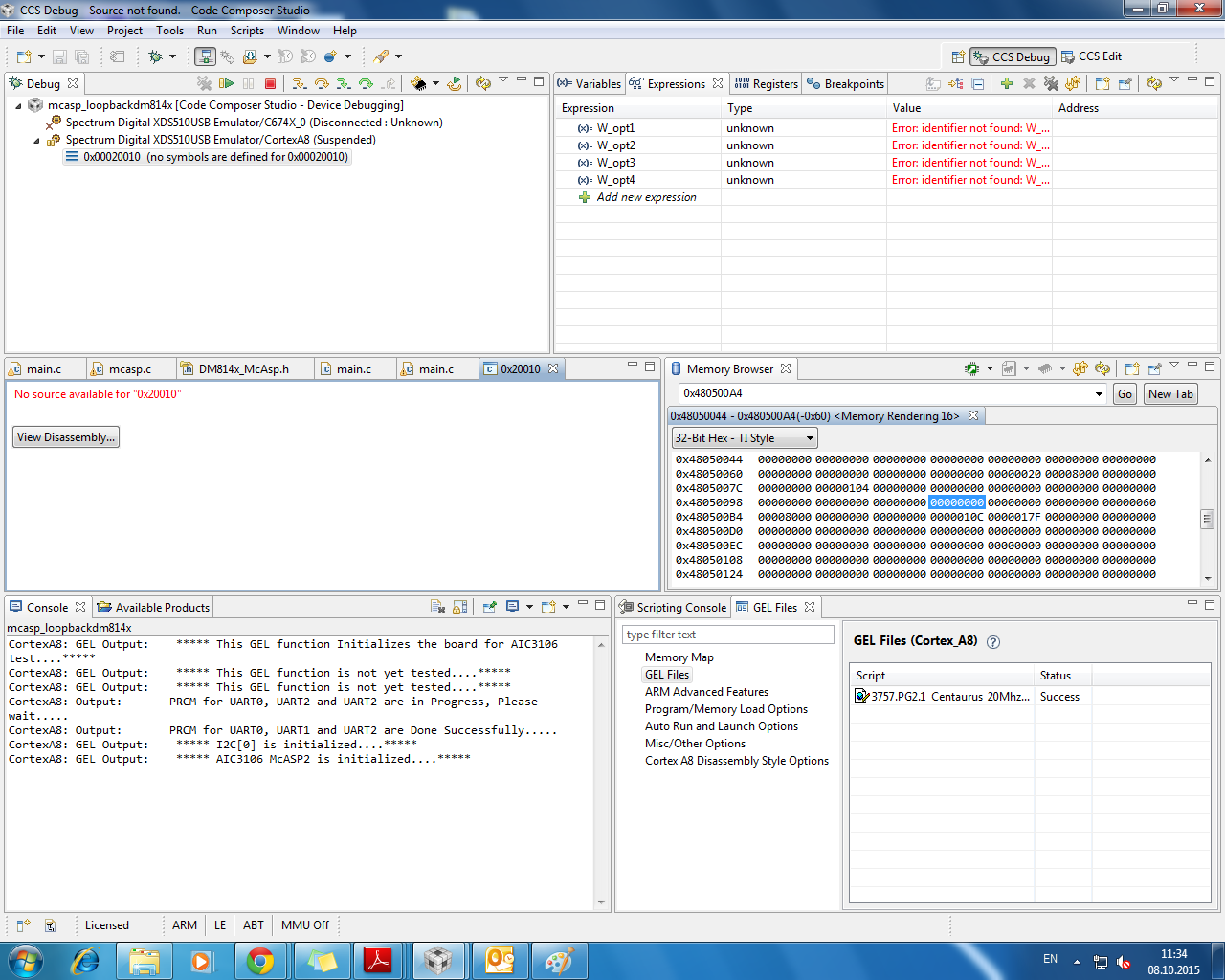Click the Refresh icon in Memory Browser toolbar
Image resolution: width=1225 pixels, height=980 pixels.
[1102, 368]
